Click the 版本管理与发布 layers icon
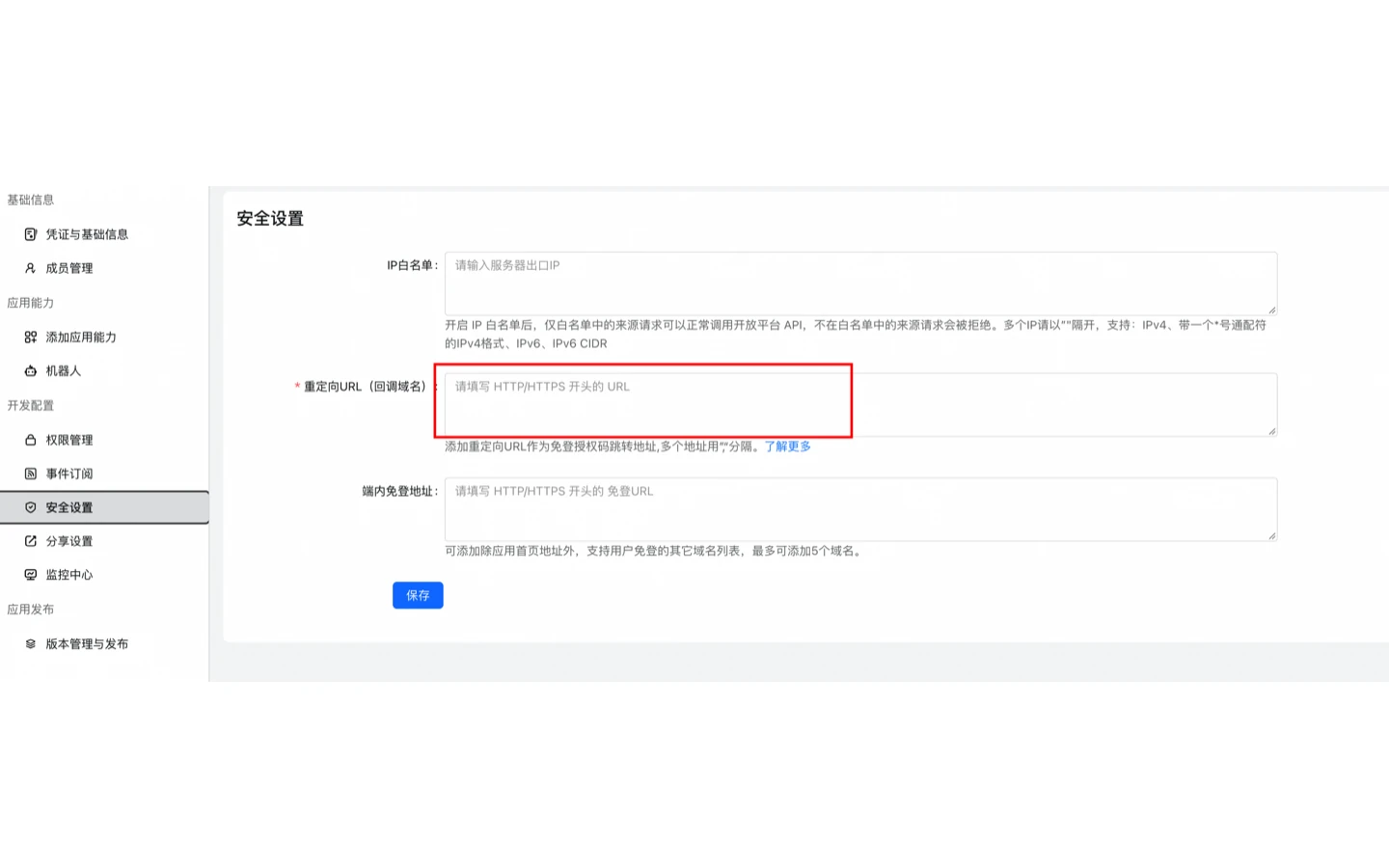 click(x=31, y=644)
